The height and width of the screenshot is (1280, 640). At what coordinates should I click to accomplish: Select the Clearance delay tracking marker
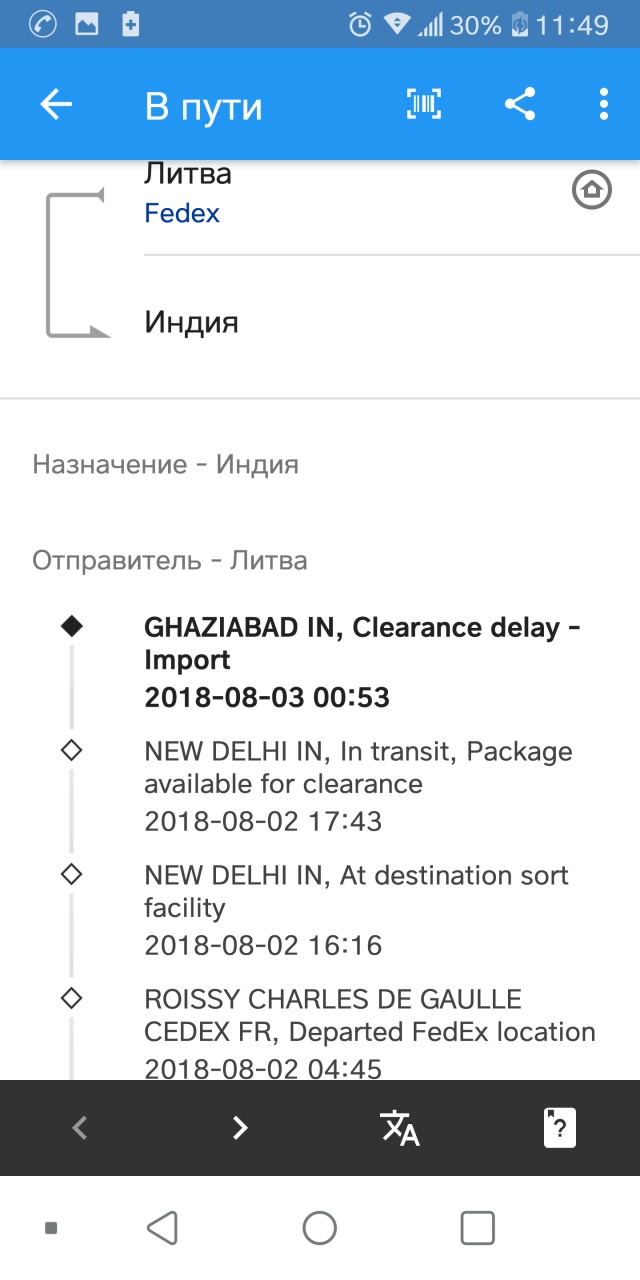71,627
